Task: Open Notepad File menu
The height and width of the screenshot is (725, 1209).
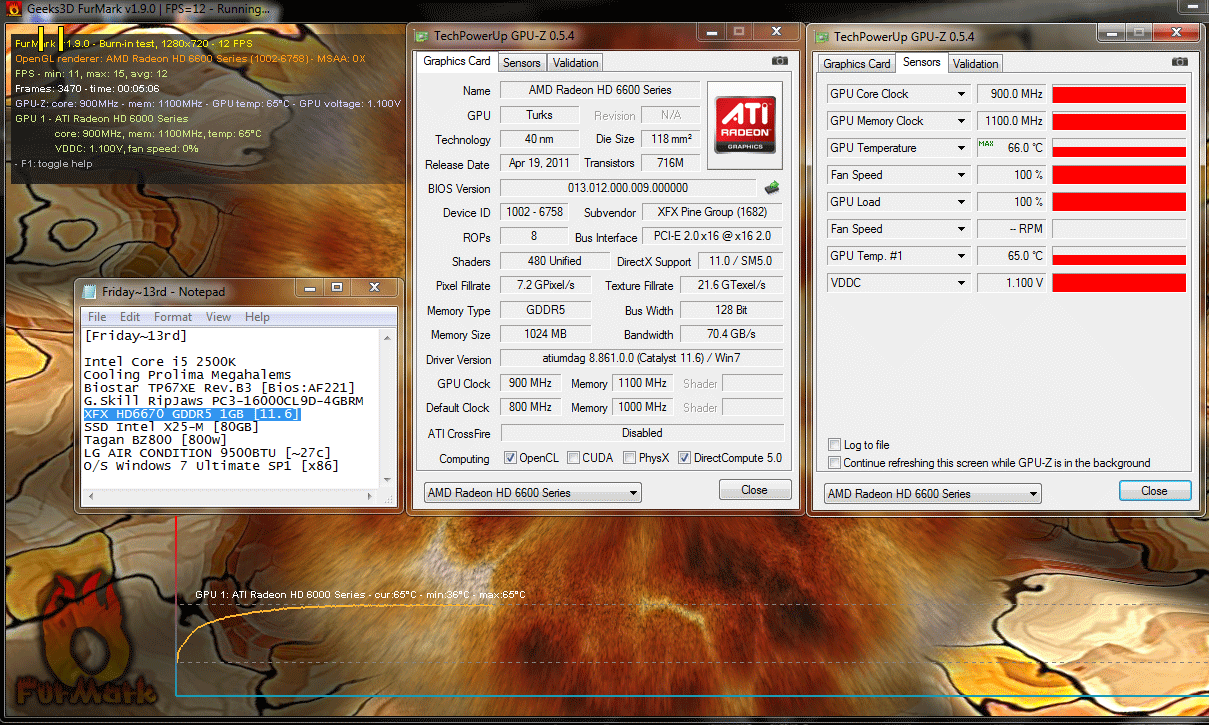Action: [x=98, y=317]
